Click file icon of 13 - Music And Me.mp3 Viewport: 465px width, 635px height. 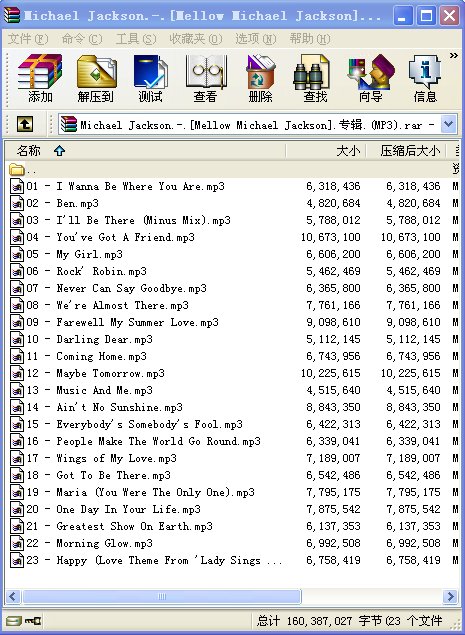click(x=17, y=390)
